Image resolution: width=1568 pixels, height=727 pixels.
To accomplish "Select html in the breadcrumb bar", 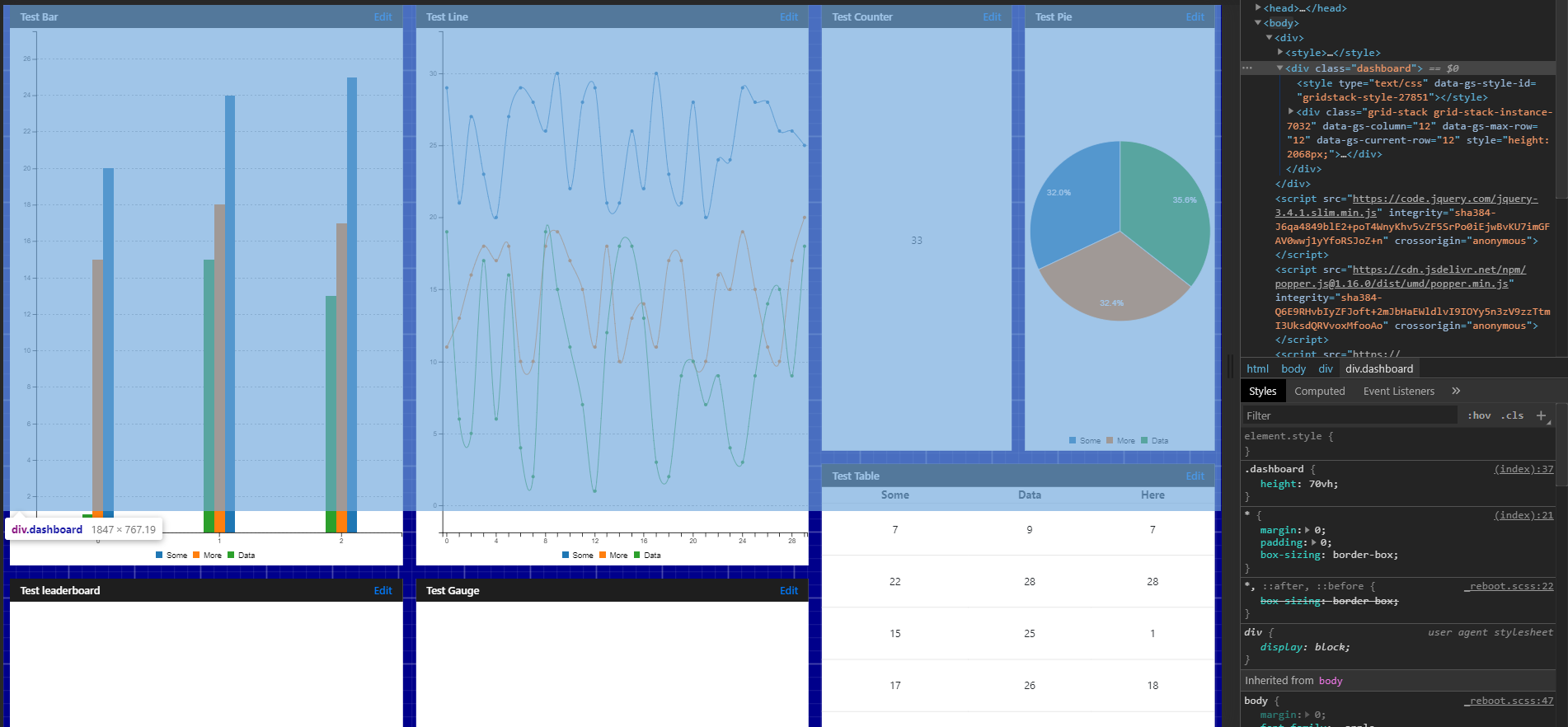I will click(1257, 368).
